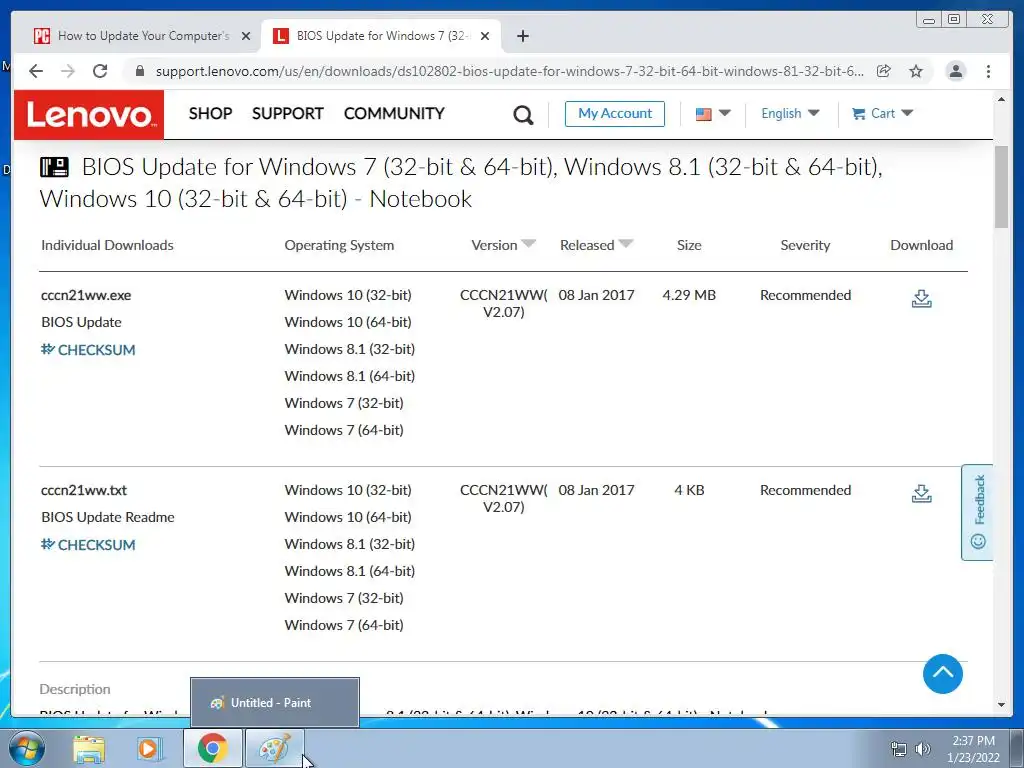Open CHECKSUM link for cccn21ww.exe
1024x768 pixels.
[88, 349]
